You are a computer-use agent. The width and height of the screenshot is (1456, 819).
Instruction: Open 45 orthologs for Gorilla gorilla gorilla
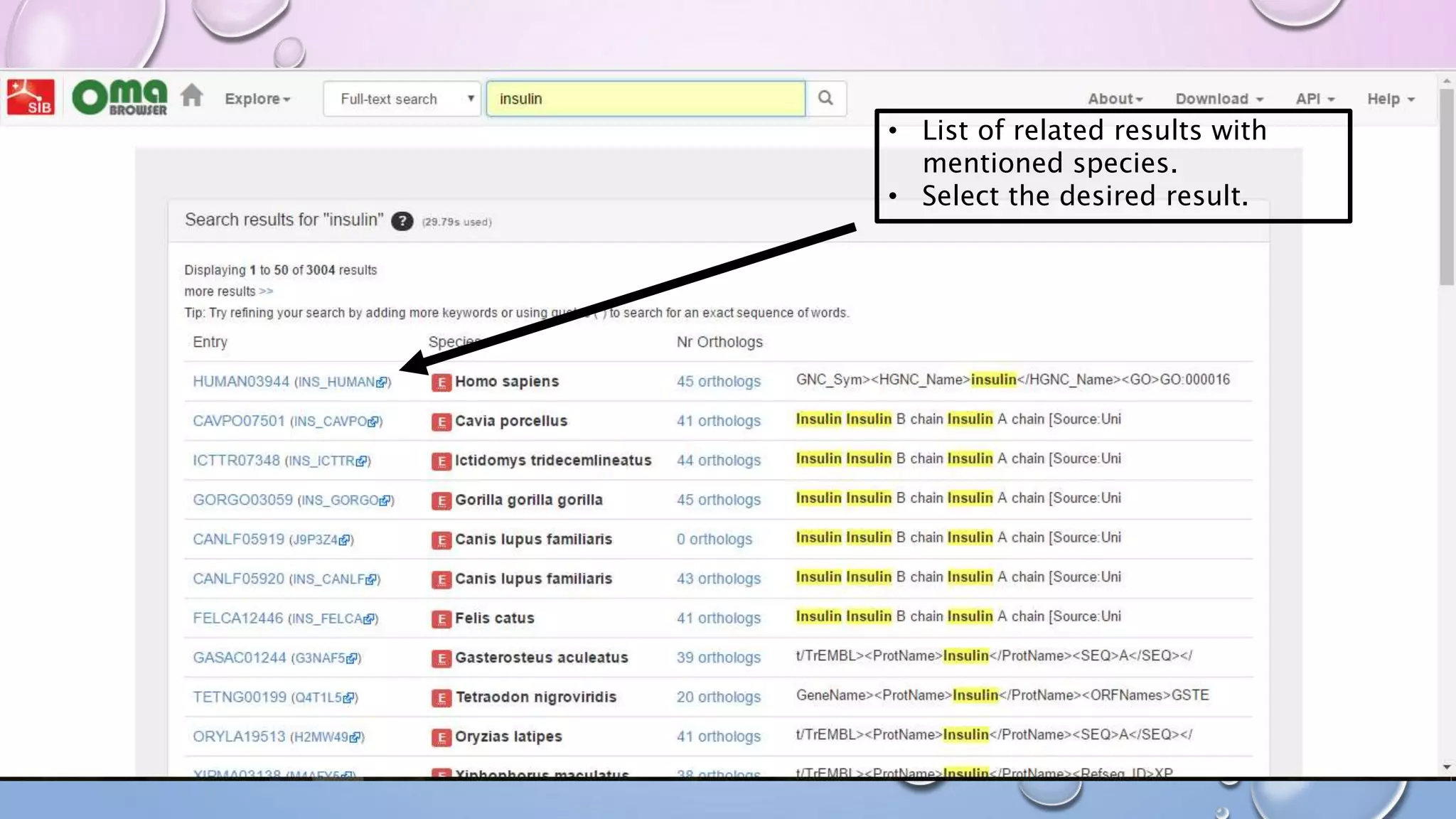(718, 500)
